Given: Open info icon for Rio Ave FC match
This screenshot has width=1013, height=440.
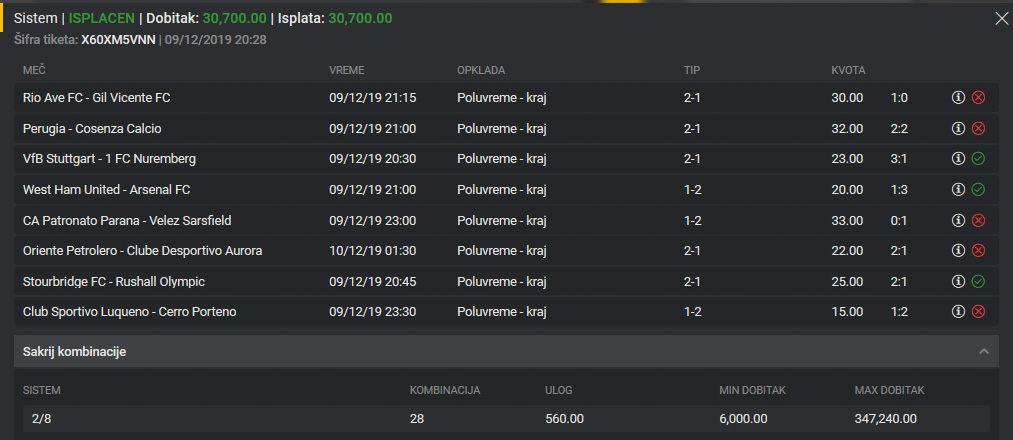Looking at the screenshot, I should (x=958, y=98).
